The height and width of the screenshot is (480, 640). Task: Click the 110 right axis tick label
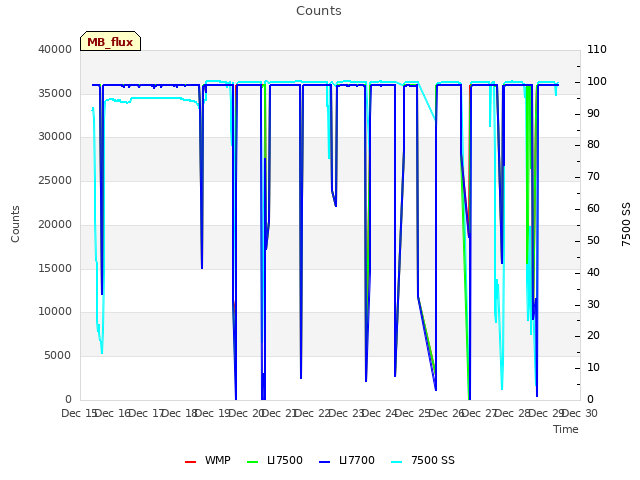click(597, 49)
